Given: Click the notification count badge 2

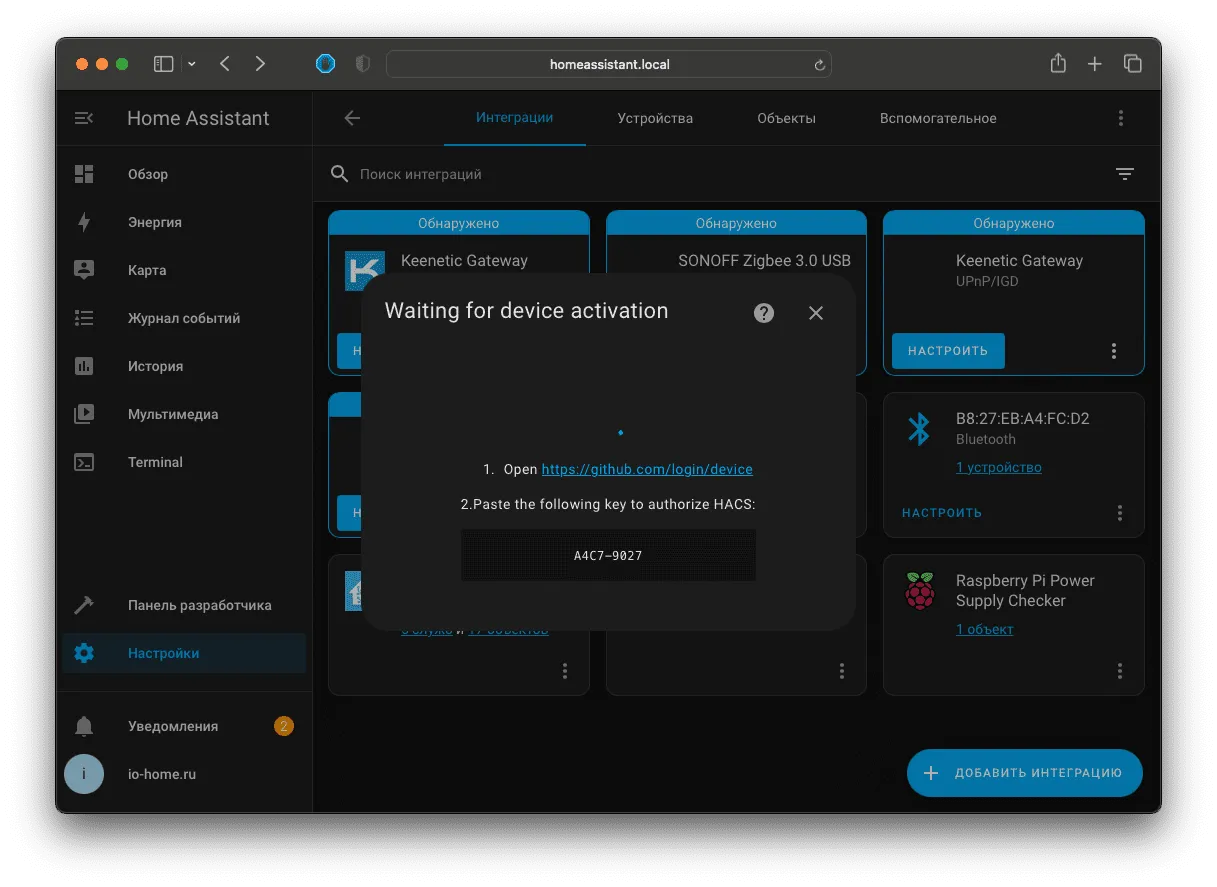Looking at the screenshot, I should coord(284,726).
